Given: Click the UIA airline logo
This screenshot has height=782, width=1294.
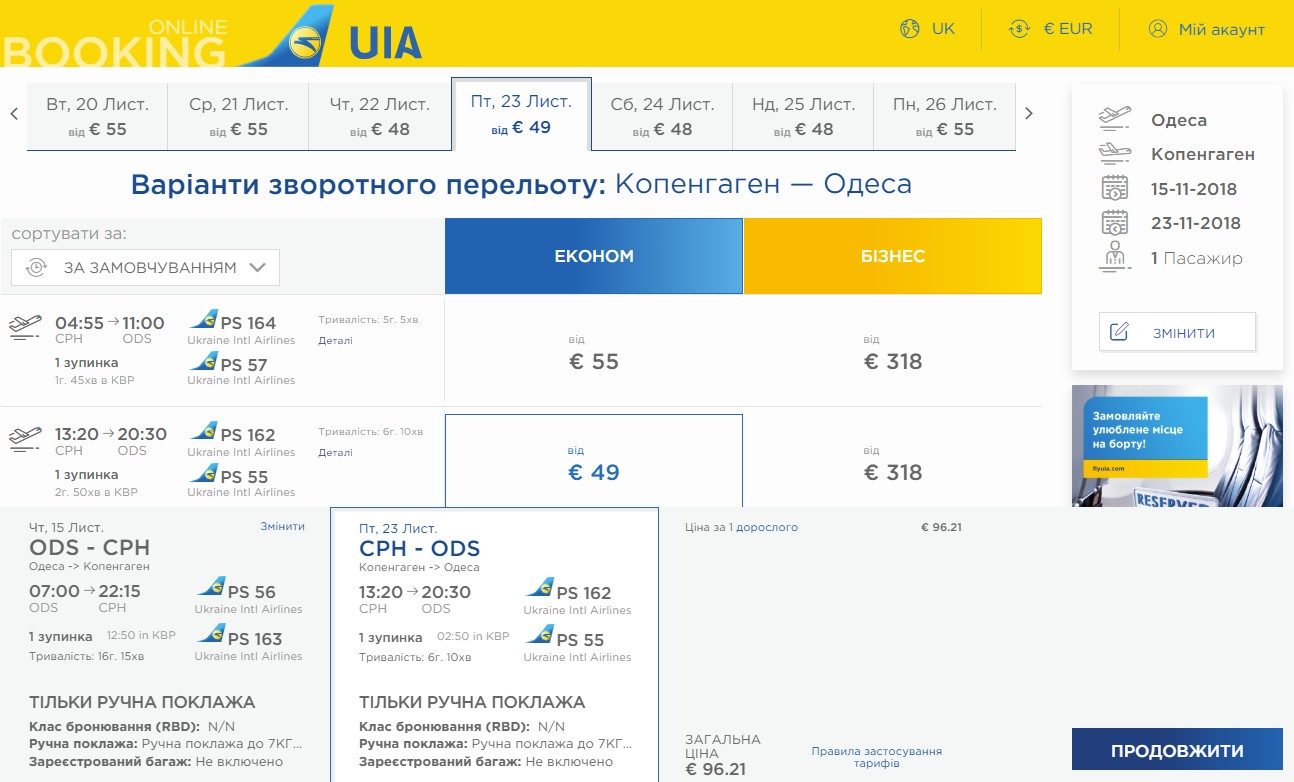Looking at the screenshot, I should [330, 37].
